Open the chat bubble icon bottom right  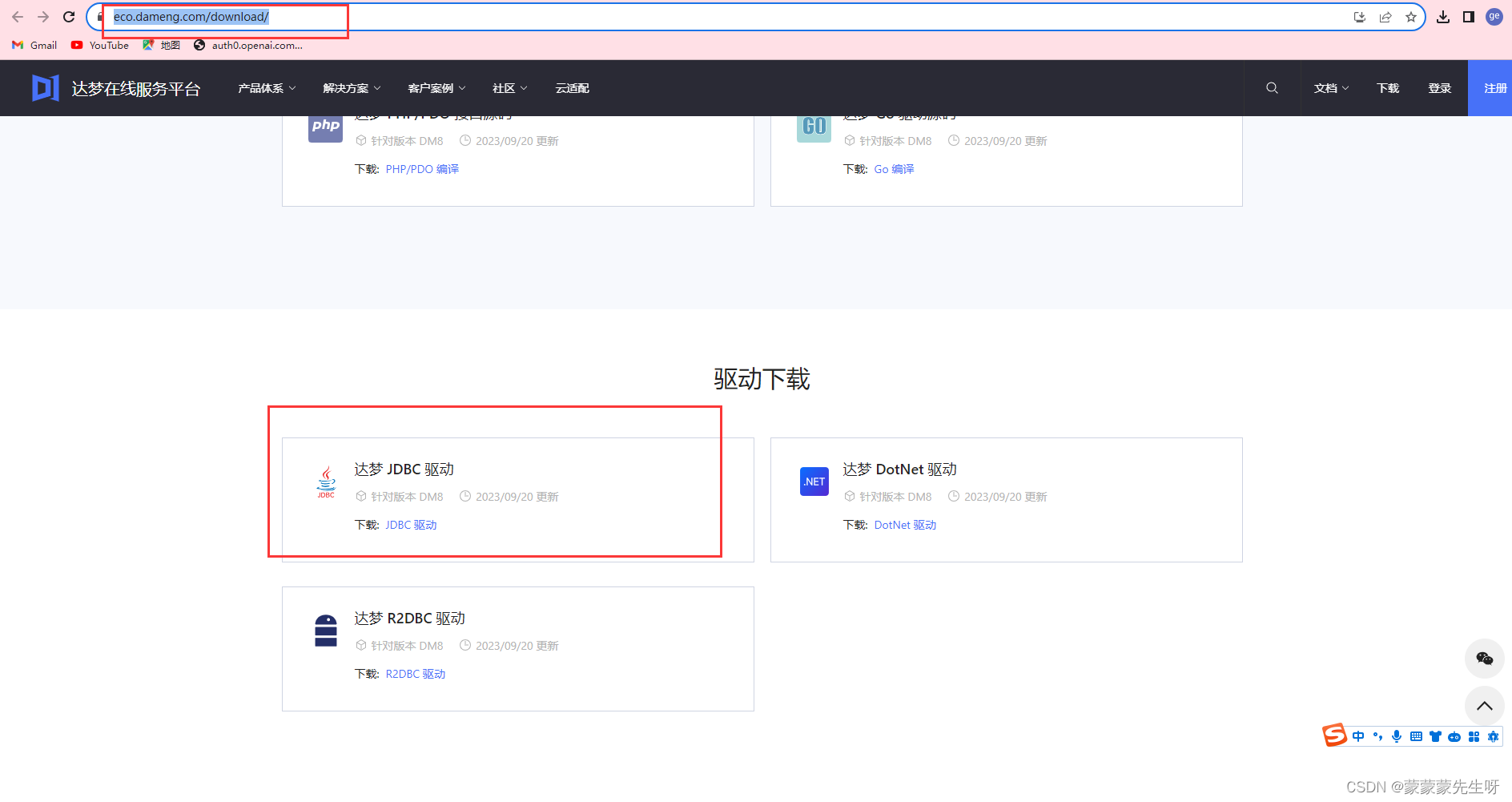(1484, 659)
